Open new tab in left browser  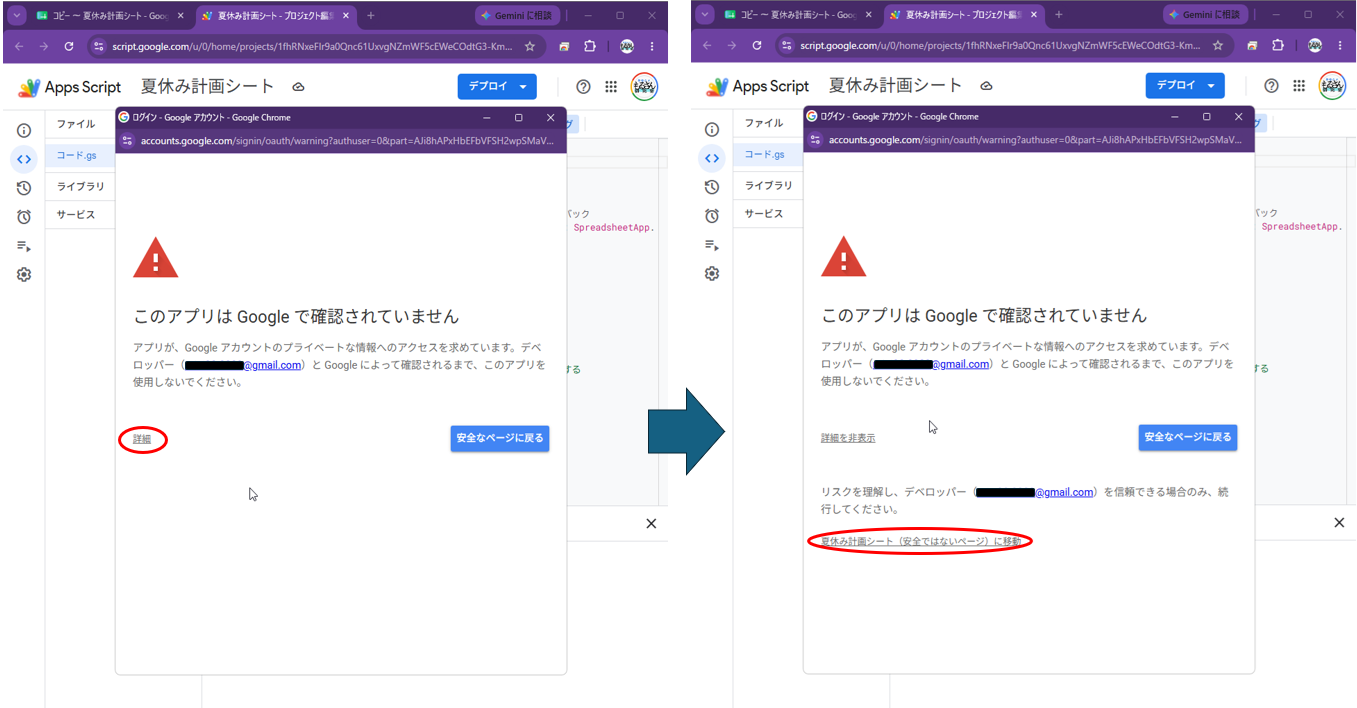point(371,16)
